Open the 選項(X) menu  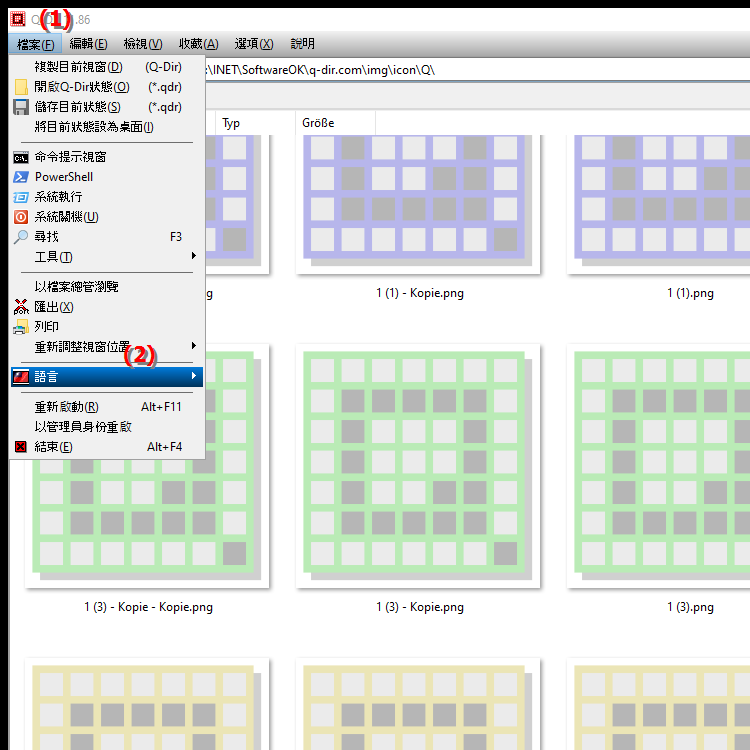(x=254, y=44)
